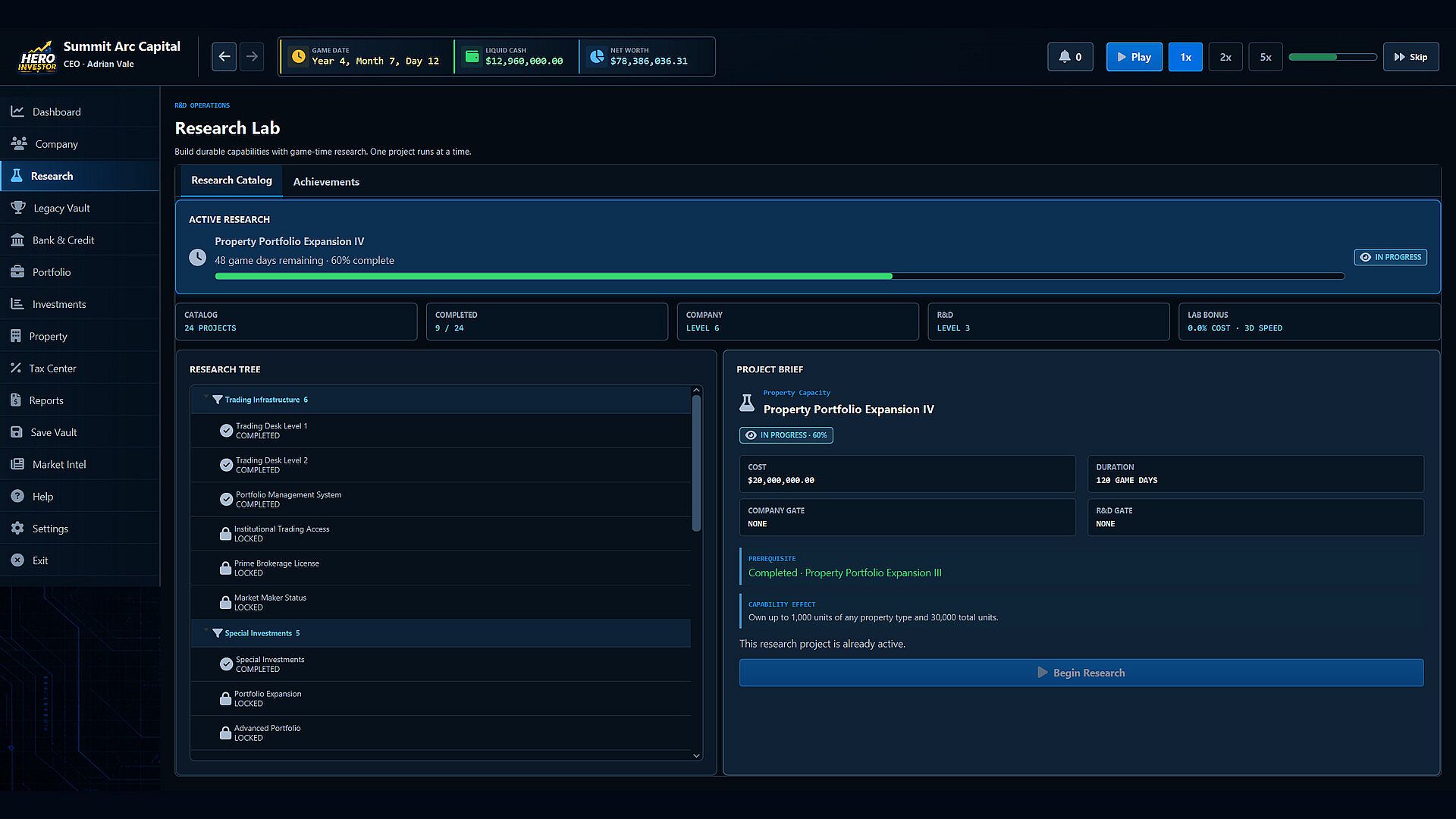Click the Property building icon
The height and width of the screenshot is (819, 1456).
pos(16,336)
